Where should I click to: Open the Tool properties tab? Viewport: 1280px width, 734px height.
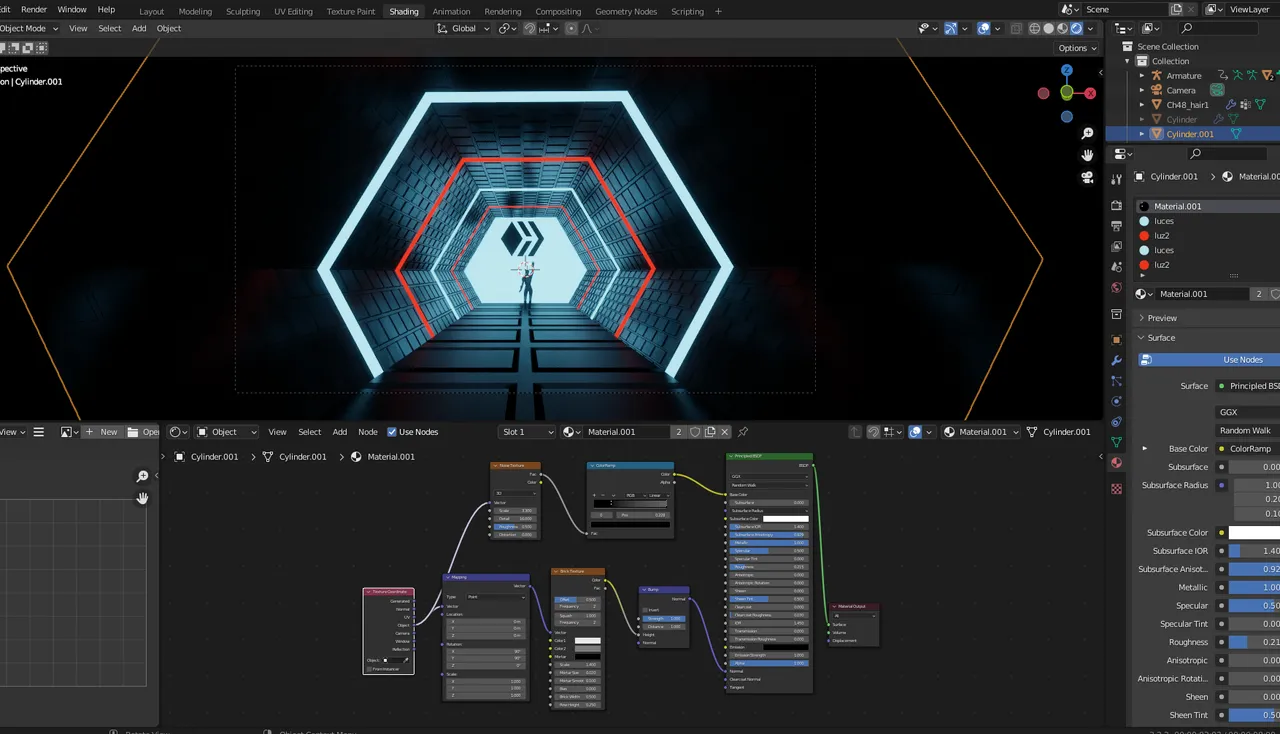1117,179
